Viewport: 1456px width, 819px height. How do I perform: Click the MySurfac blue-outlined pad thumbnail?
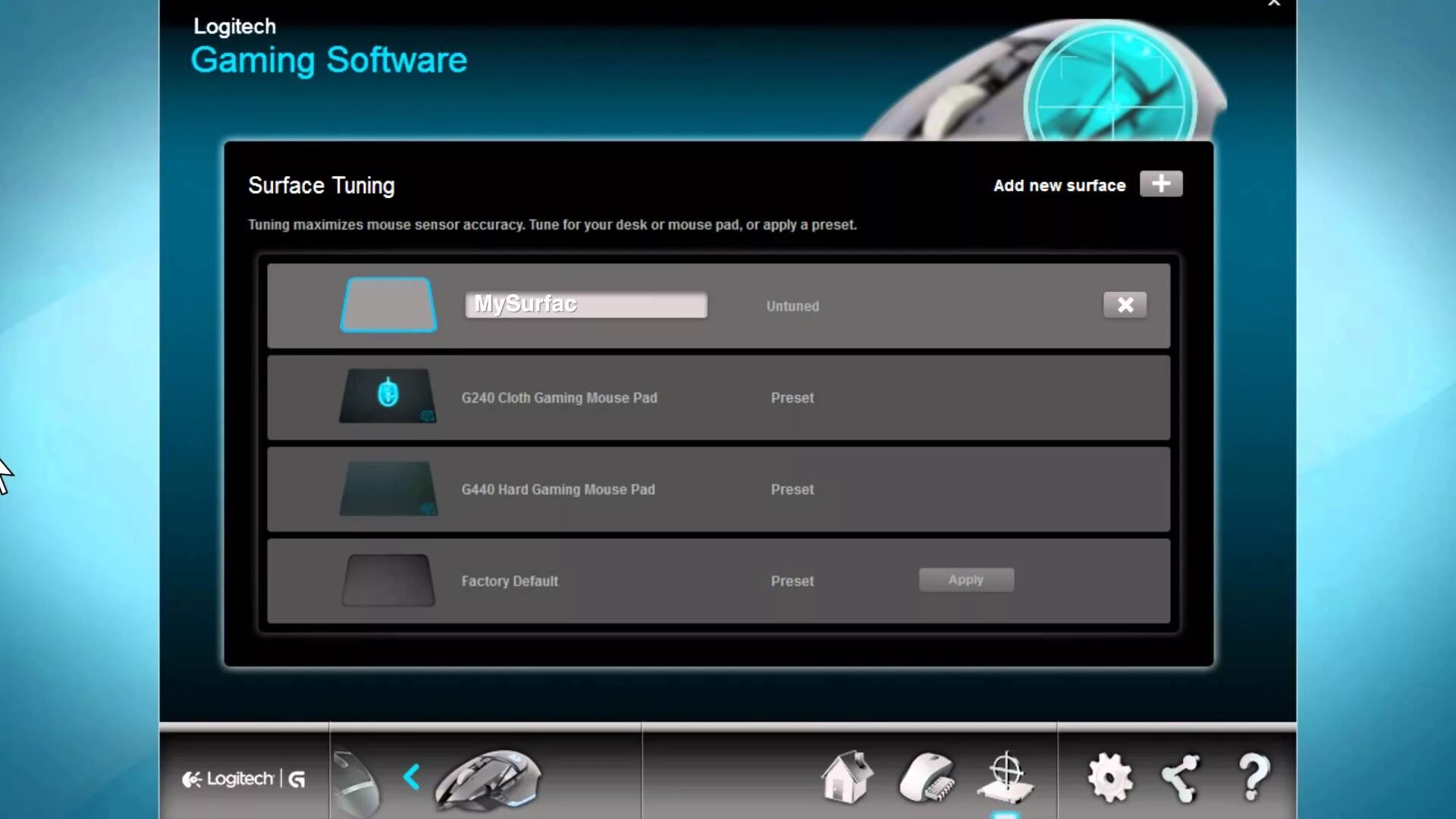[x=388, y=305]
